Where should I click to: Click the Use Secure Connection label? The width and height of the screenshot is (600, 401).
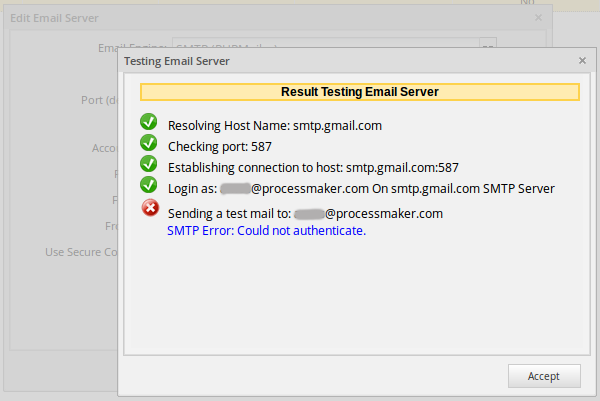82,252
